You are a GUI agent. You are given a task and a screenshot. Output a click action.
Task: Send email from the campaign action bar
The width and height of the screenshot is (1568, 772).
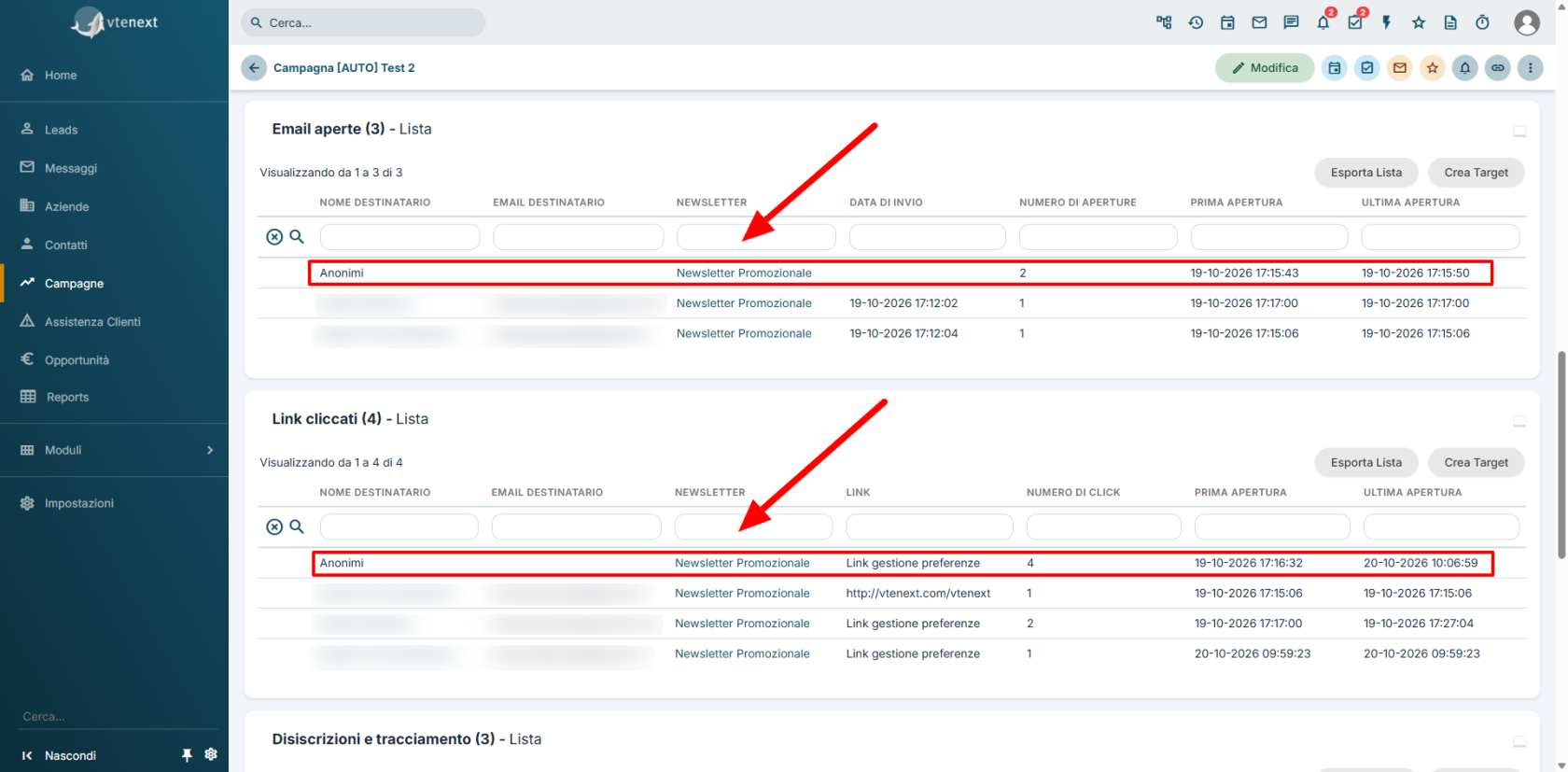tap(1400, 68)
